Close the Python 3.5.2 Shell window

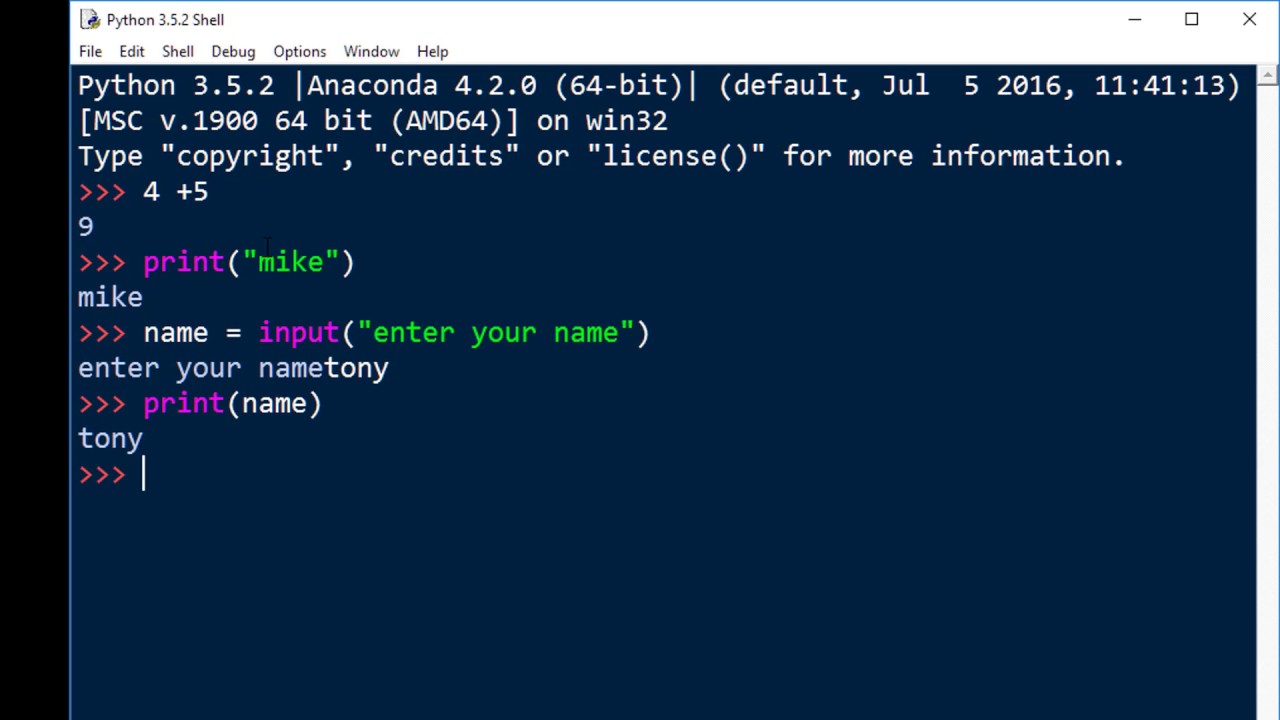click(1249, 20)
